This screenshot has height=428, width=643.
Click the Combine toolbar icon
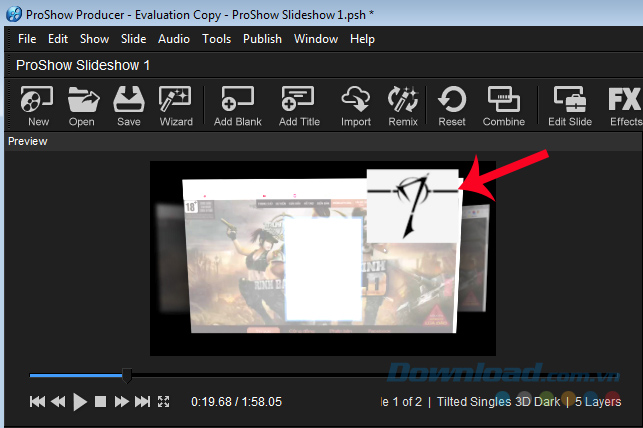[x=503, y=104]
